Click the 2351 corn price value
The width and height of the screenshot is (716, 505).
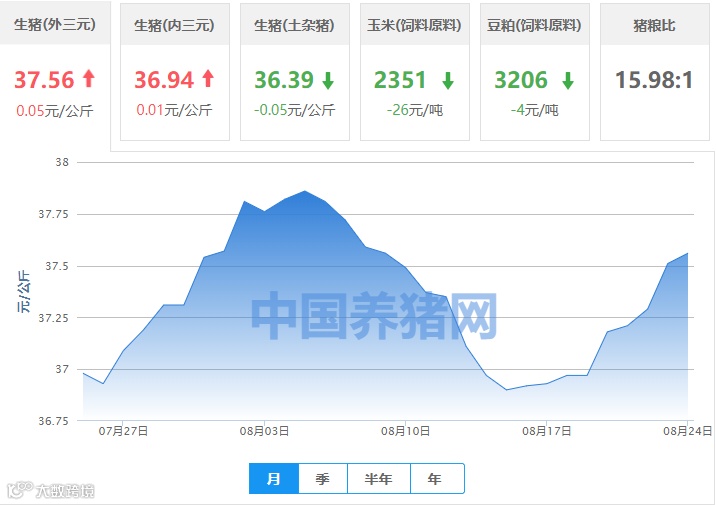pyautogui.click(x=400, y=80)
